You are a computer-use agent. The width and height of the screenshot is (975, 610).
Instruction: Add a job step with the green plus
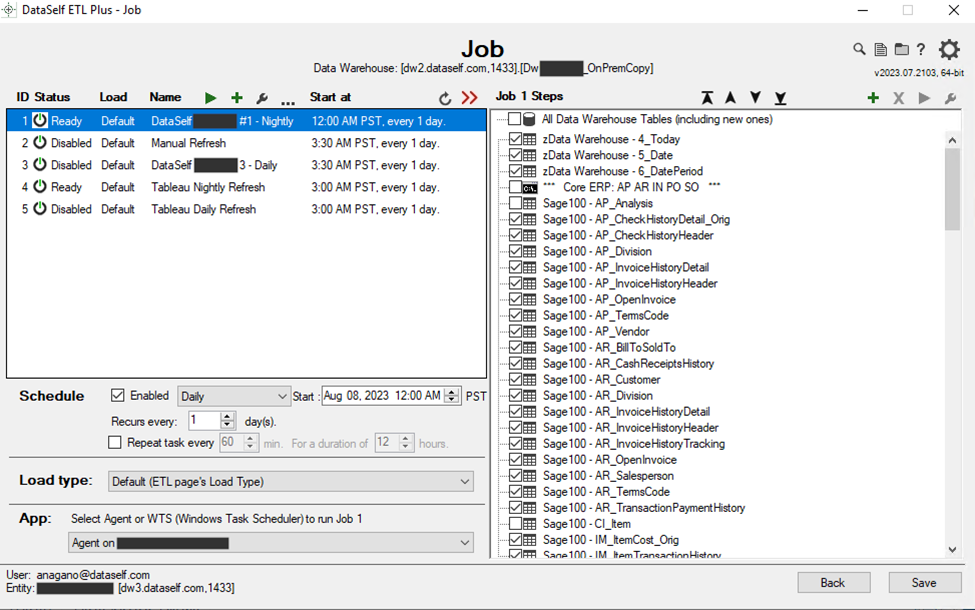(x=873, y=98)
